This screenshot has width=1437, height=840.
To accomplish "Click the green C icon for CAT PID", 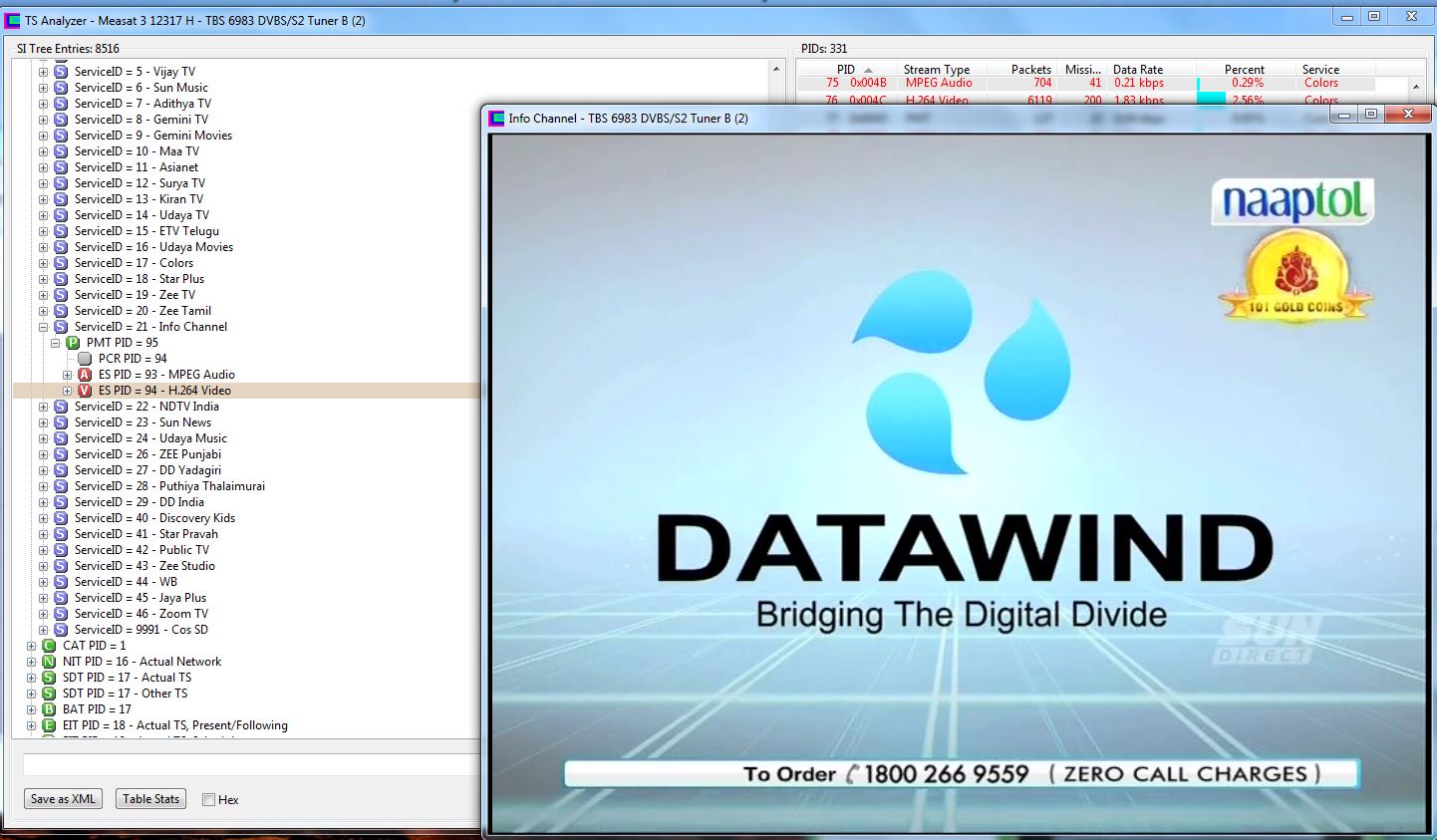I will tap(49, 646).
